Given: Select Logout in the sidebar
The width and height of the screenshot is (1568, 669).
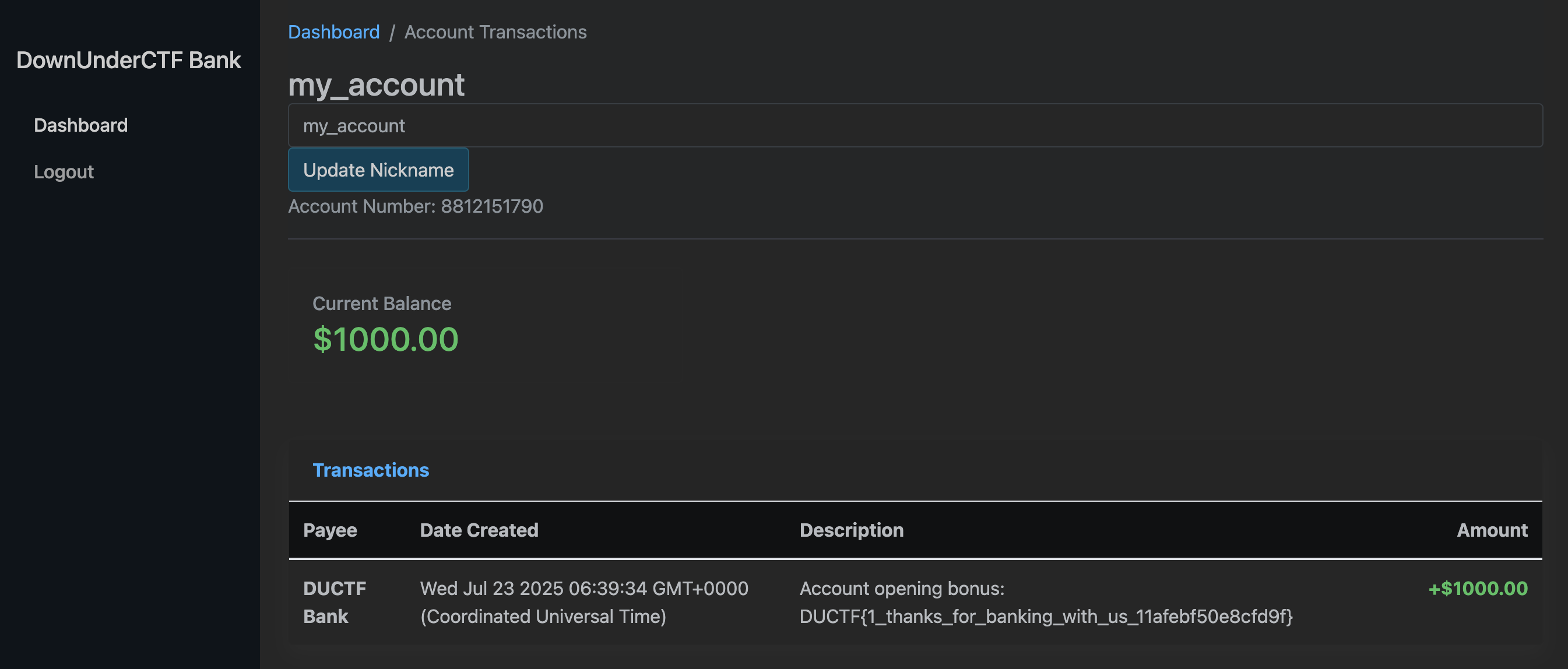Looking at the screenshot, I should 64,172.
